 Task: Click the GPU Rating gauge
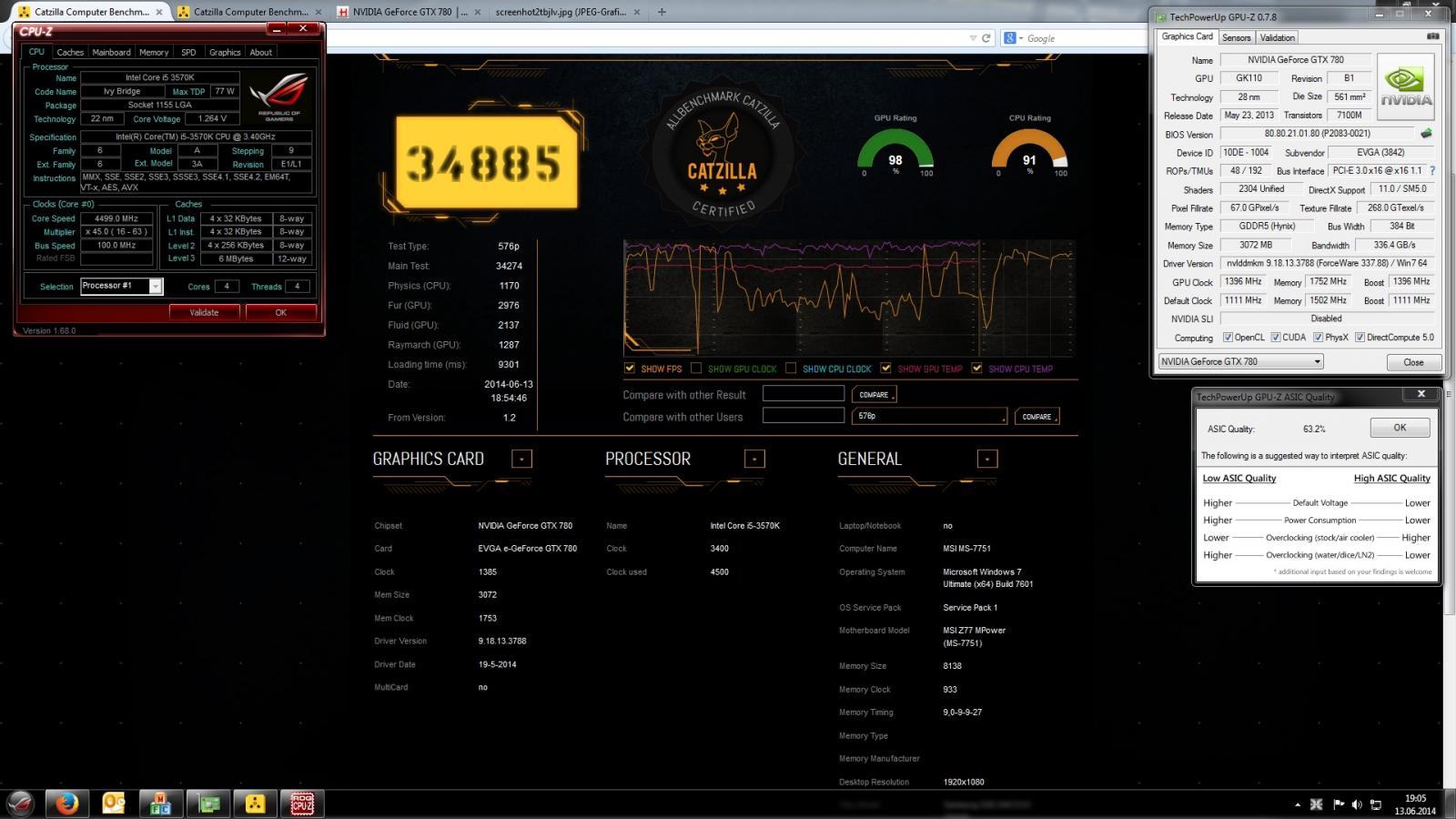(x=895, y=153)
